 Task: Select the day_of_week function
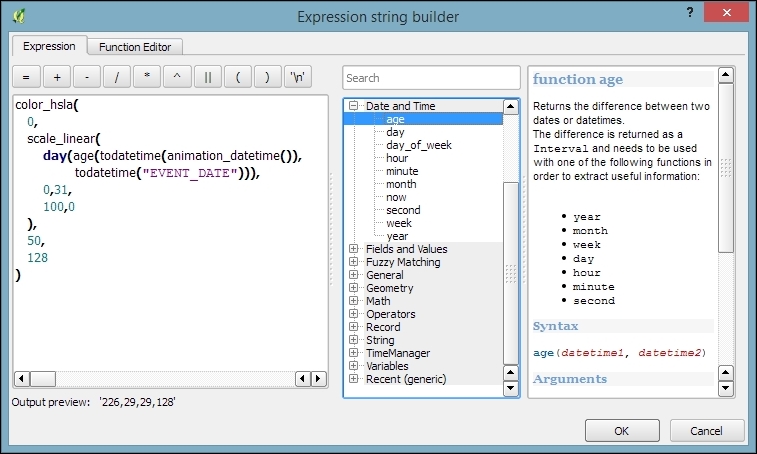419,145
